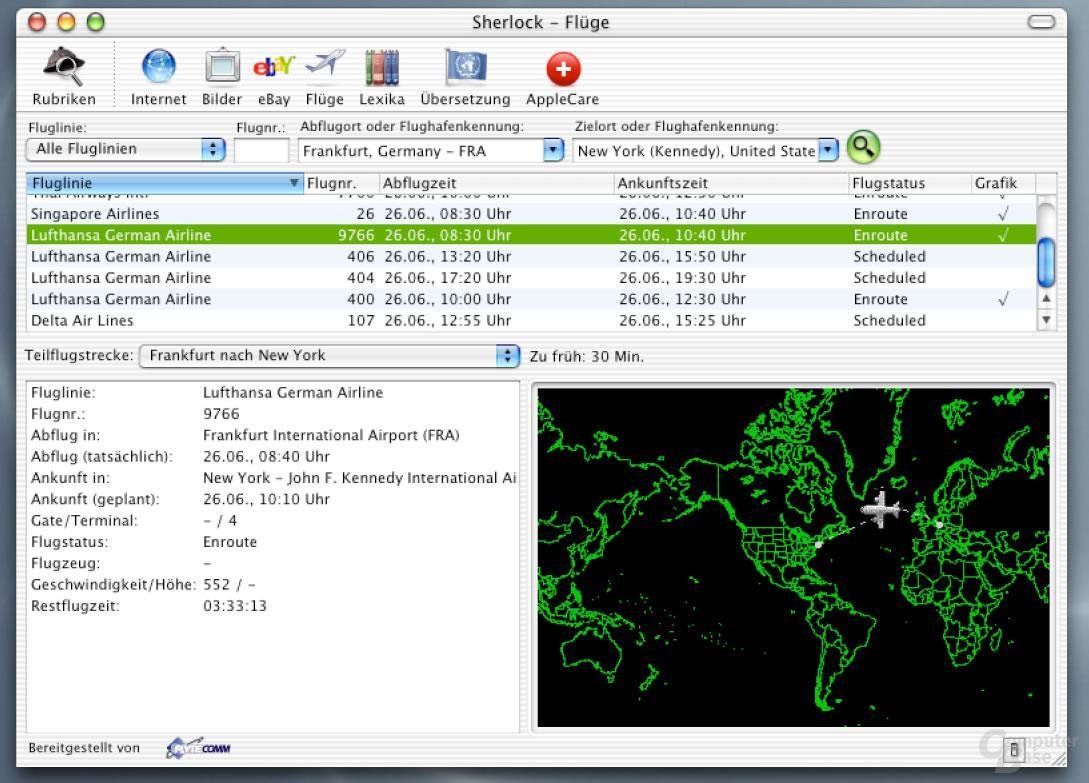Click the flight list scroll down arrow

pos(1046,320)
